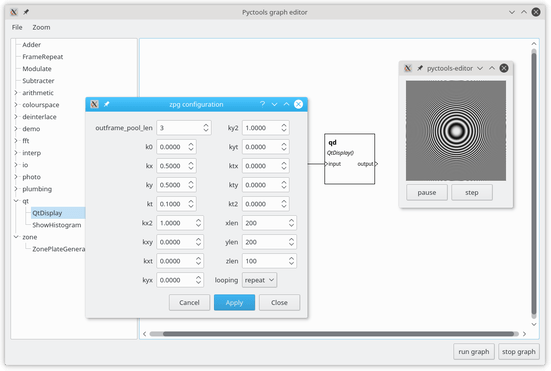Shade the zpg configuration dialog with down chevron

point(274,104)
